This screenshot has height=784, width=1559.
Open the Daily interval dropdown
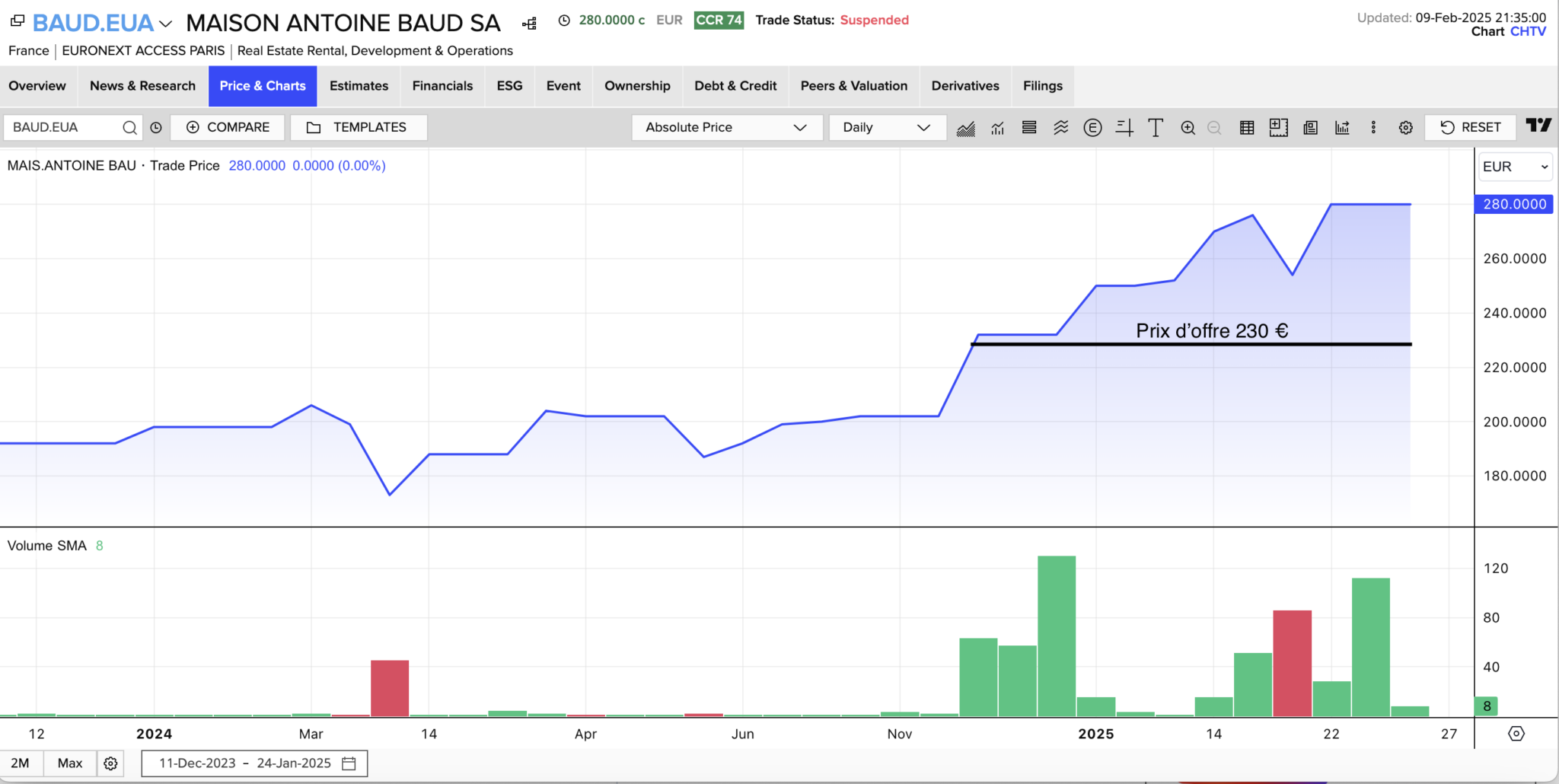tap(887, 128)
